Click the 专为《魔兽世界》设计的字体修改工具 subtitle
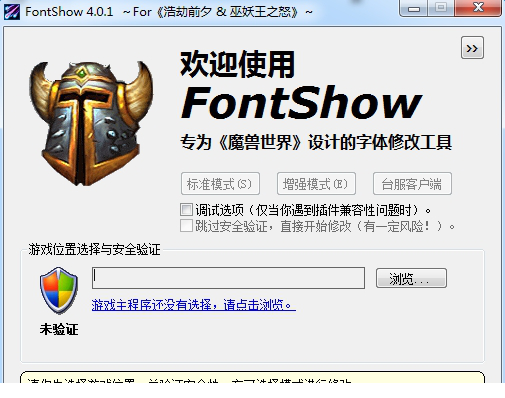The height and width of the screenshot is (398, 505). coord(316,143)
